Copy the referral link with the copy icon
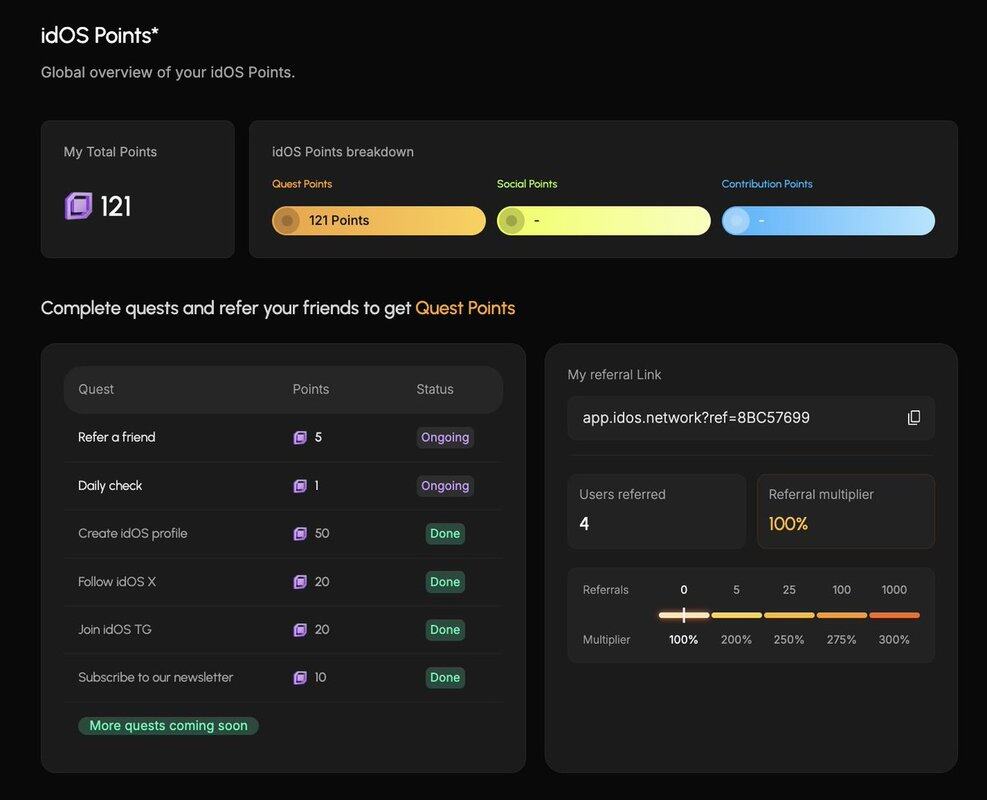The width and height of the screenshot is (987, 800). point(914,418)
